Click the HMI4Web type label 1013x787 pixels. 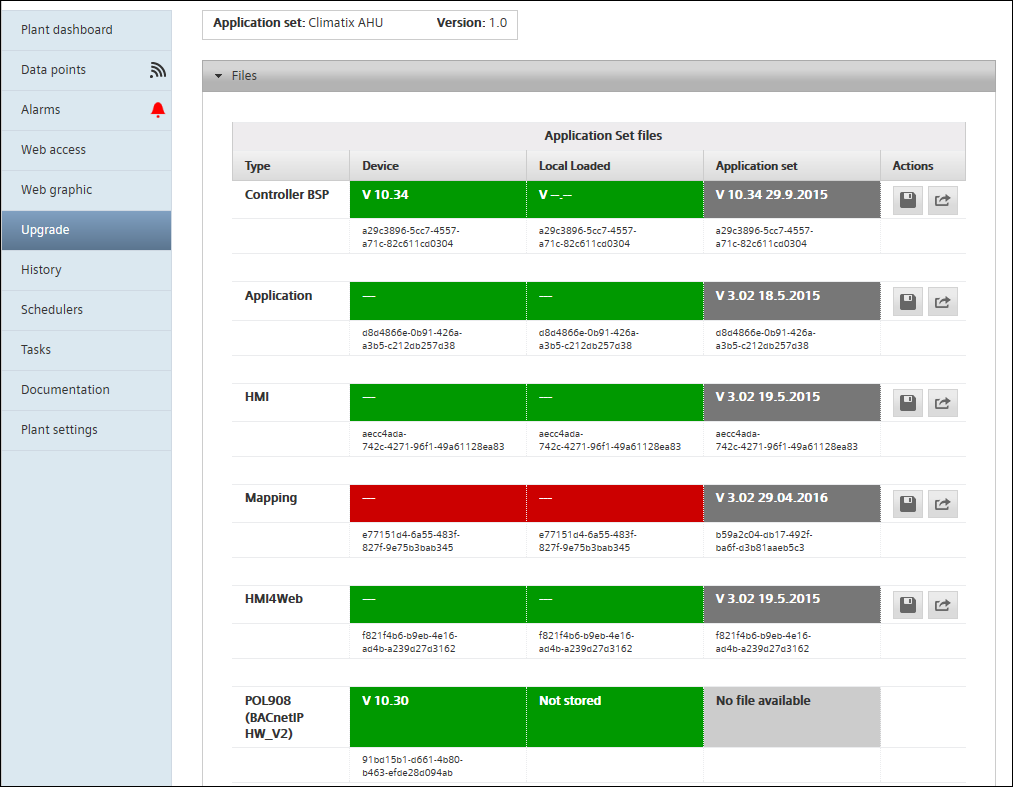(274, 599)
